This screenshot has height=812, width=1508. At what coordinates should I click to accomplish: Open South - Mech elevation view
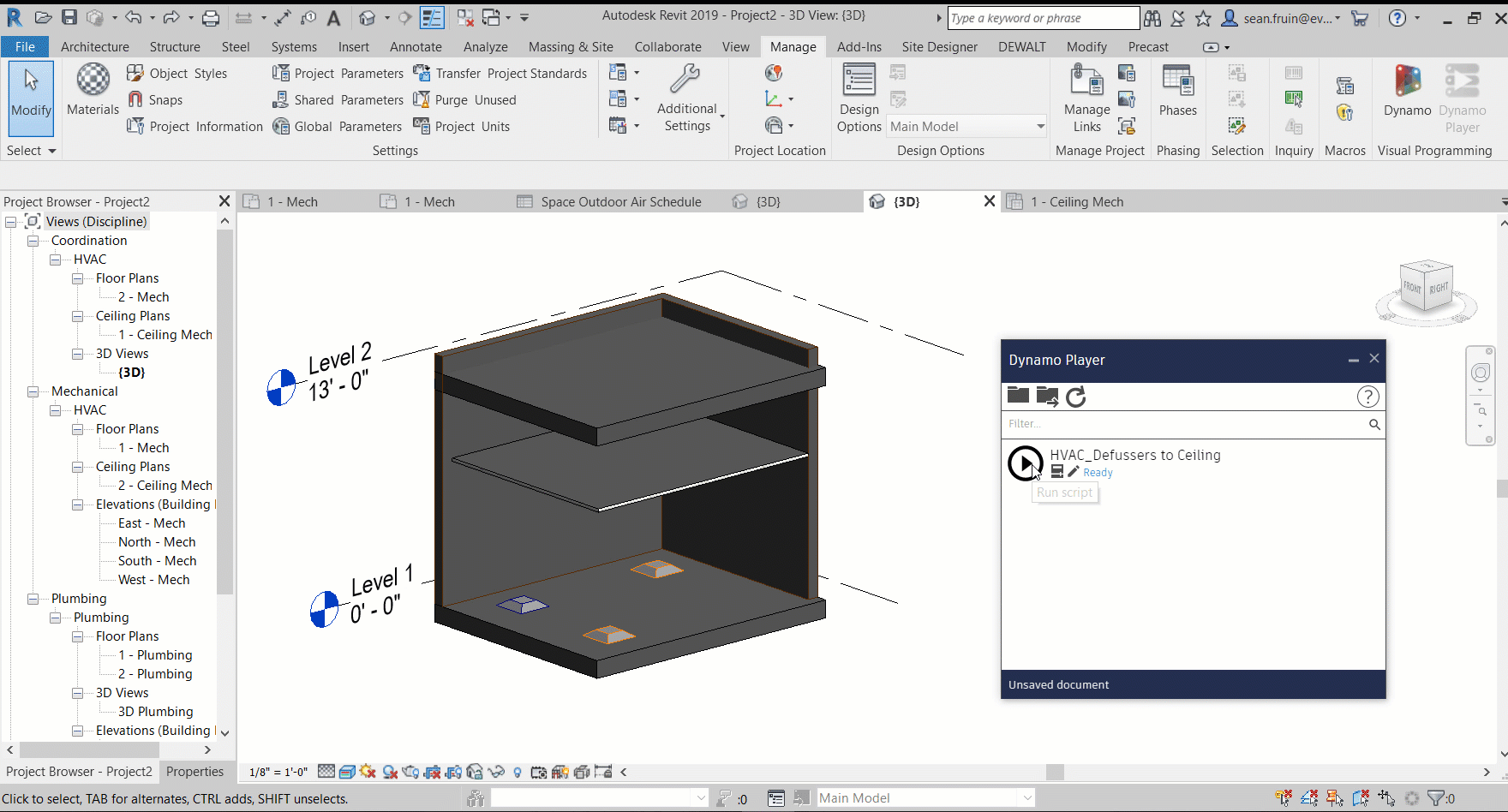pos(157,561)
